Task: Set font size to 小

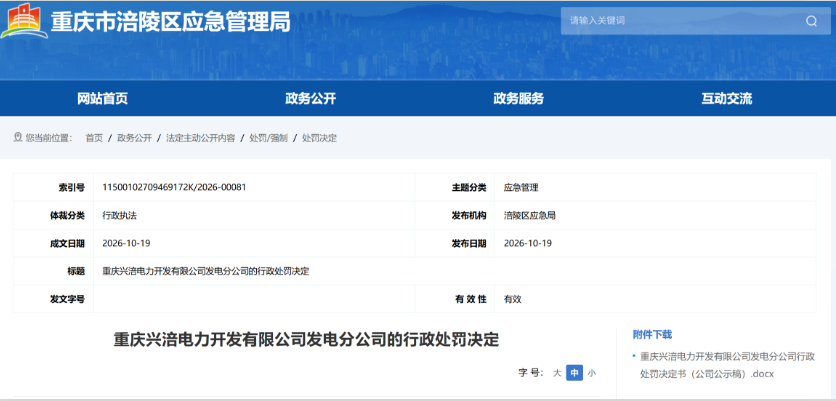Action: tap(591, 373)
